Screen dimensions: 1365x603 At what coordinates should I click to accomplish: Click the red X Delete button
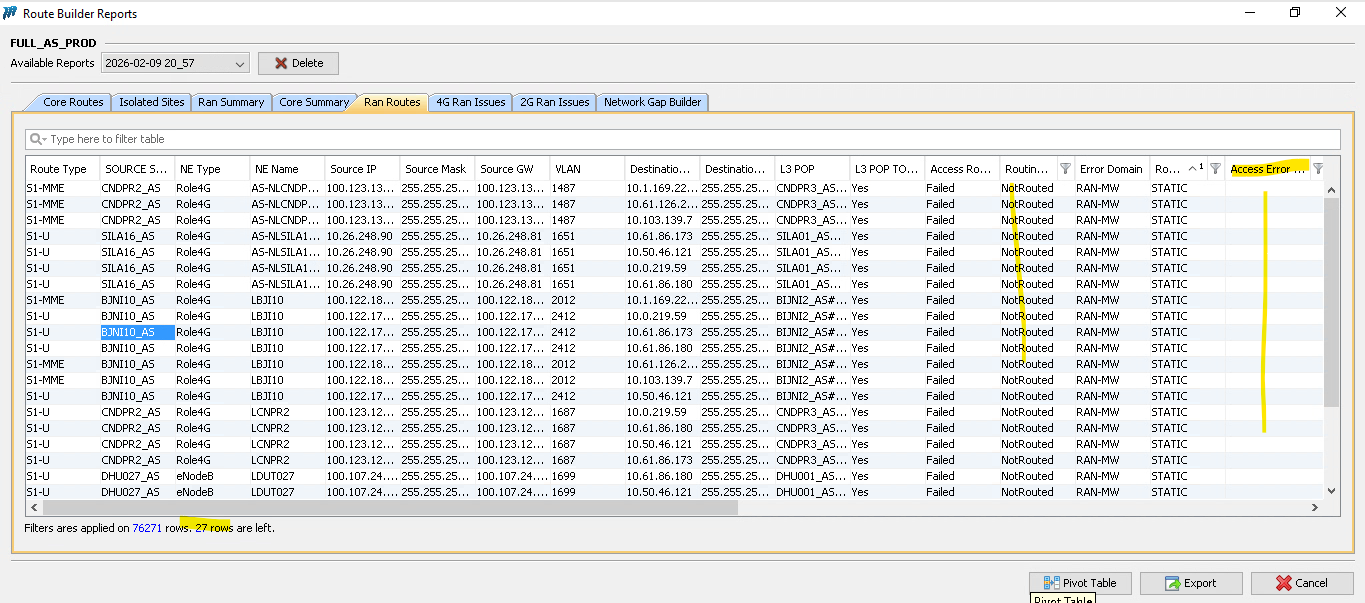(x=298, y=63)
